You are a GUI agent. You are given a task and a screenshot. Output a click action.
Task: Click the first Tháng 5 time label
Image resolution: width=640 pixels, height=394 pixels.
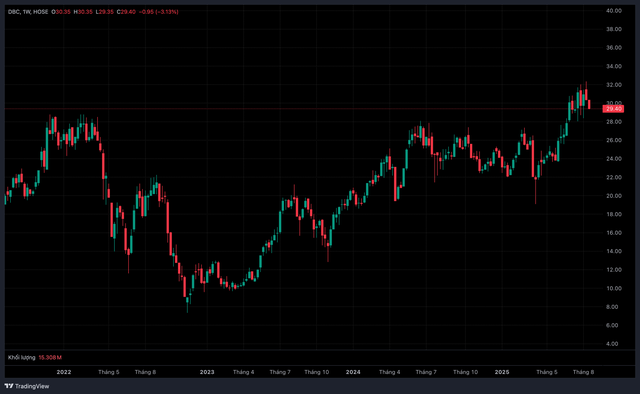tap(109, 372)
